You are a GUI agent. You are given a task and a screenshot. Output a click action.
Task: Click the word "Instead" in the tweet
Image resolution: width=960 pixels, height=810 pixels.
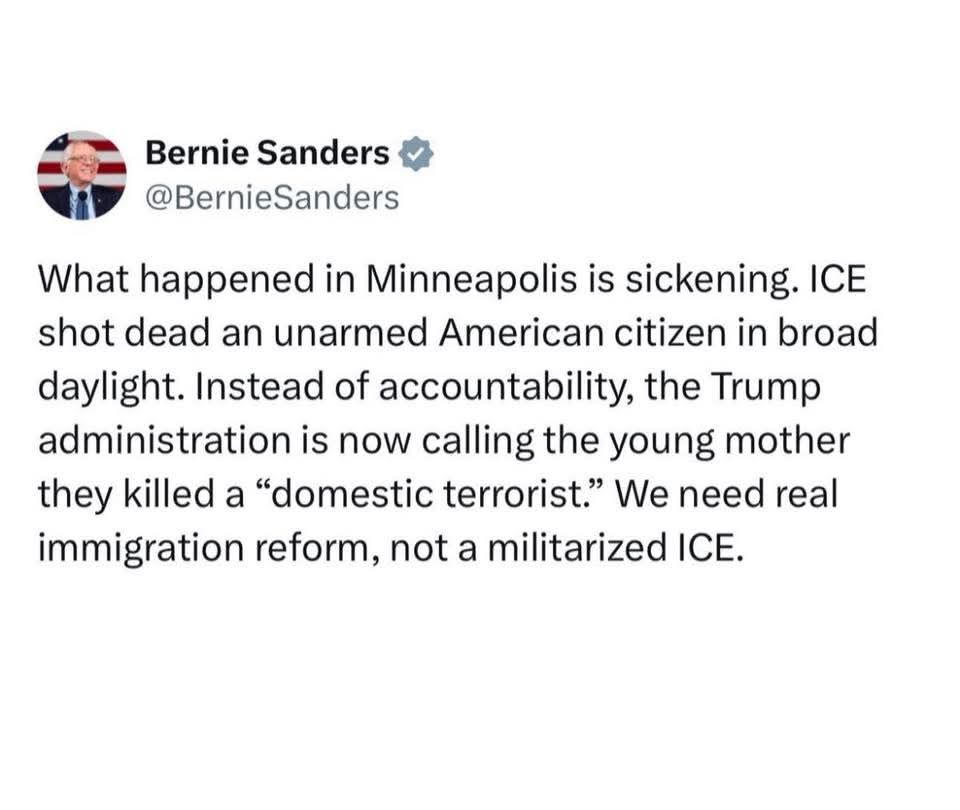click(x=250, y=388)
